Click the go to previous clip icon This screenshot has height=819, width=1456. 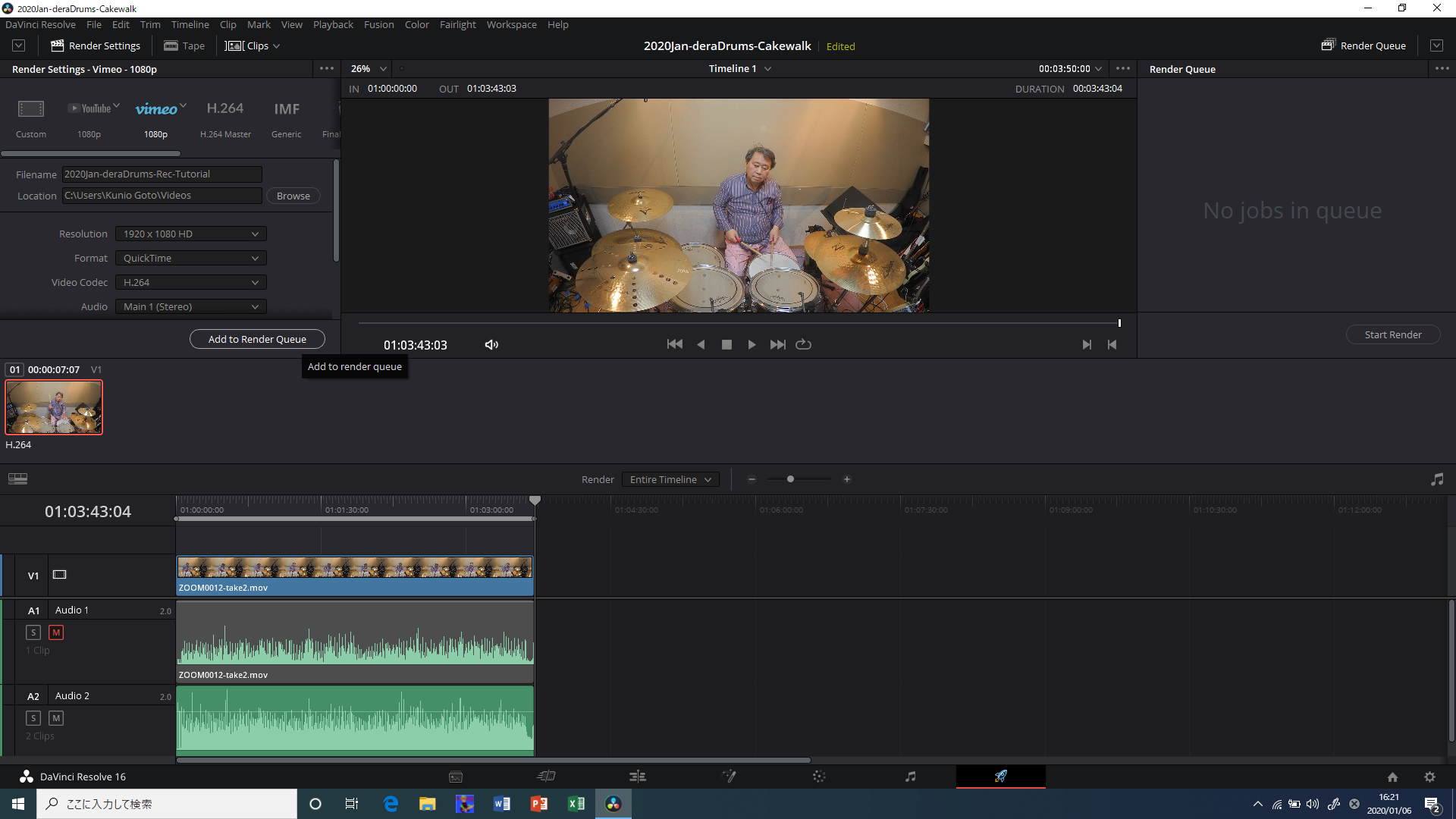pos(1112,344)
